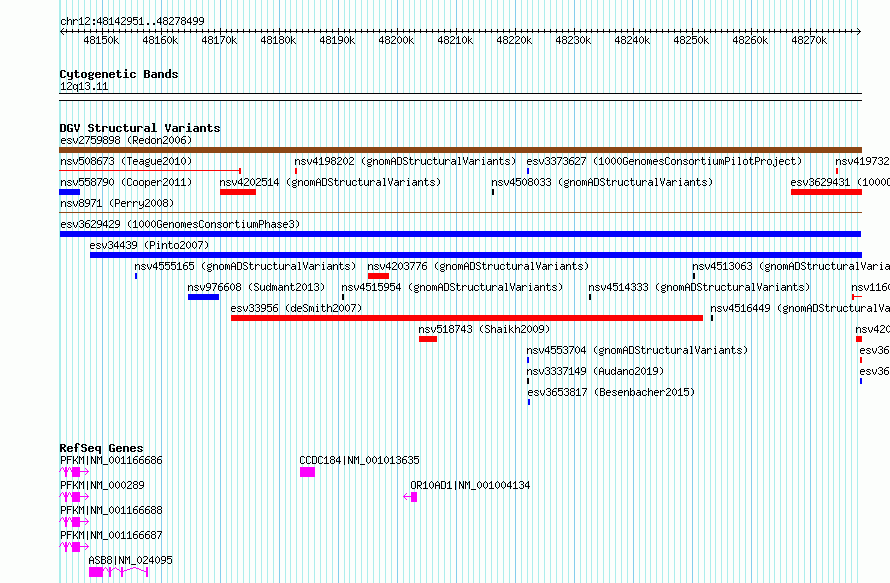This screenshot has width=890, height=583.
Task: Select the red nsv4203776 variant block
Action: coord(379,276)
